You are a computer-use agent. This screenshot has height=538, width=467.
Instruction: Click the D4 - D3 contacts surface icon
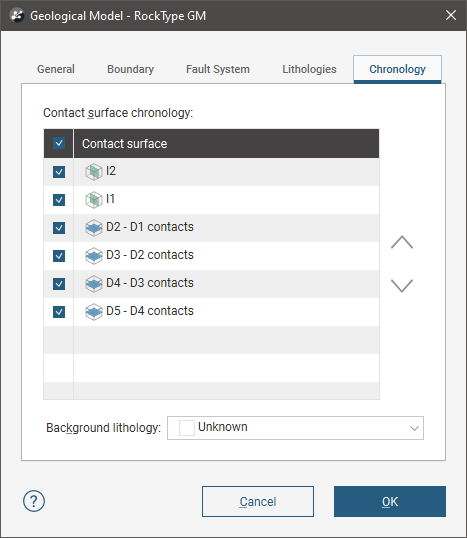point(94,284)
